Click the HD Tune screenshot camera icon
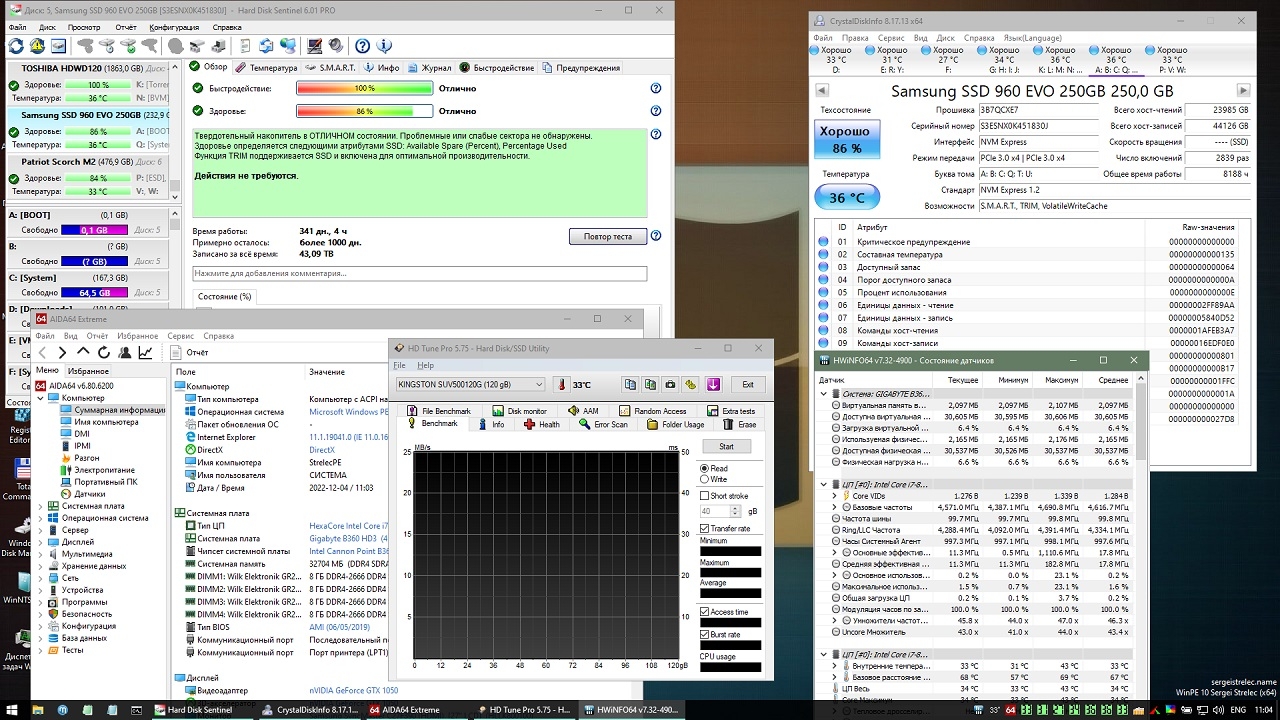Image resolution: width=1280 pixels, height=720 pixels. pos(670,385)
